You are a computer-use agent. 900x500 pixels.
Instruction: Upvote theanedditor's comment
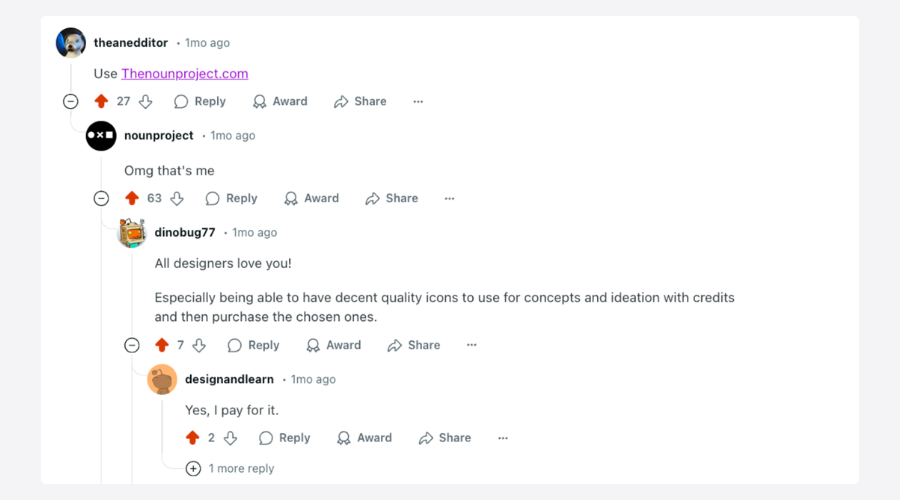tap(101, 102)
